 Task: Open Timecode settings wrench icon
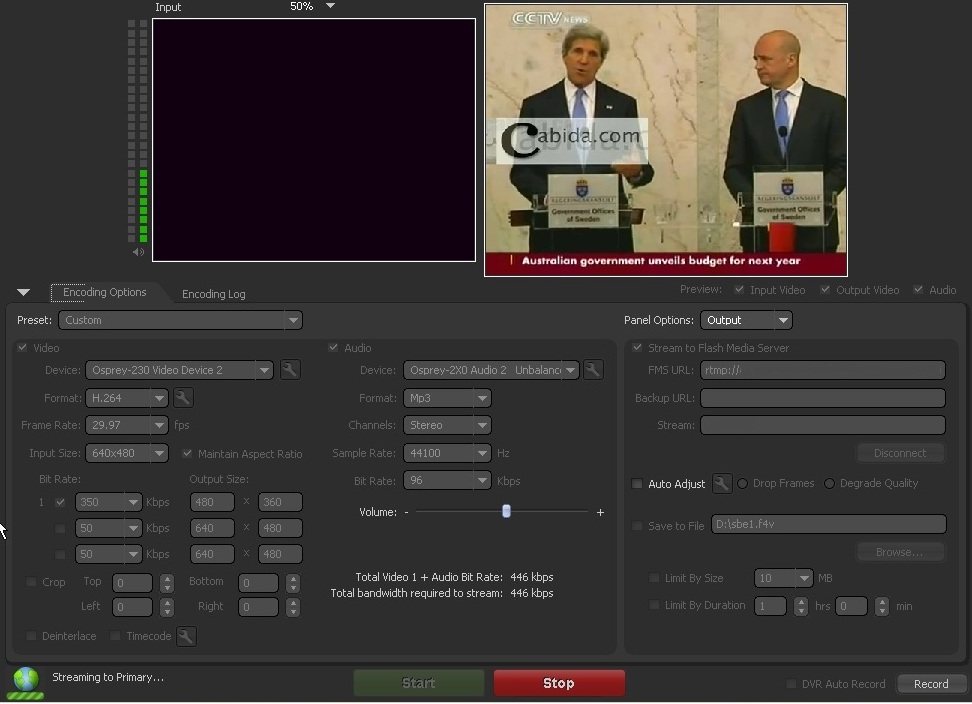pos(186,636)
